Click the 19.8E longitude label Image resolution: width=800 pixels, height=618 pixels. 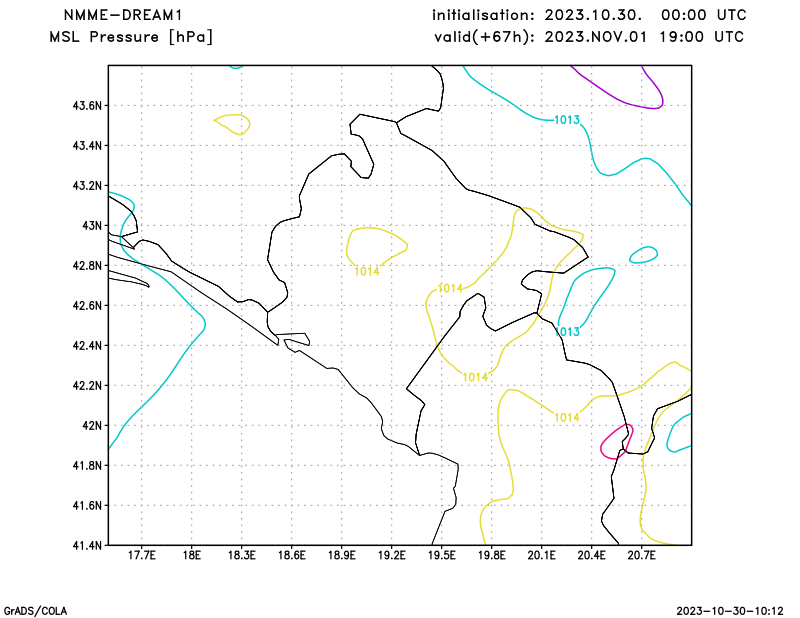pos(491,556)
